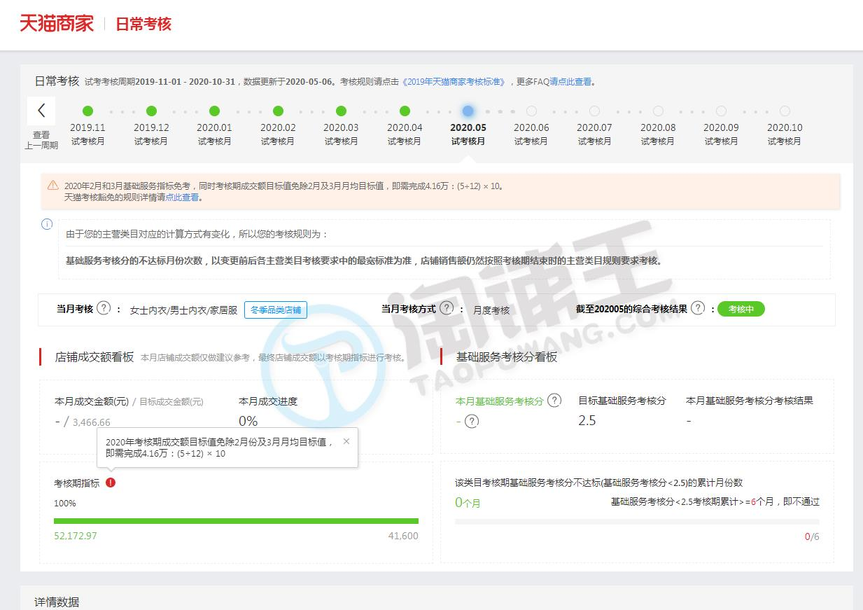The width and height of the screenshot is (863, 610).
Task: Pick the 2020.10 试考核月 marker
Action: coord(785,111)
